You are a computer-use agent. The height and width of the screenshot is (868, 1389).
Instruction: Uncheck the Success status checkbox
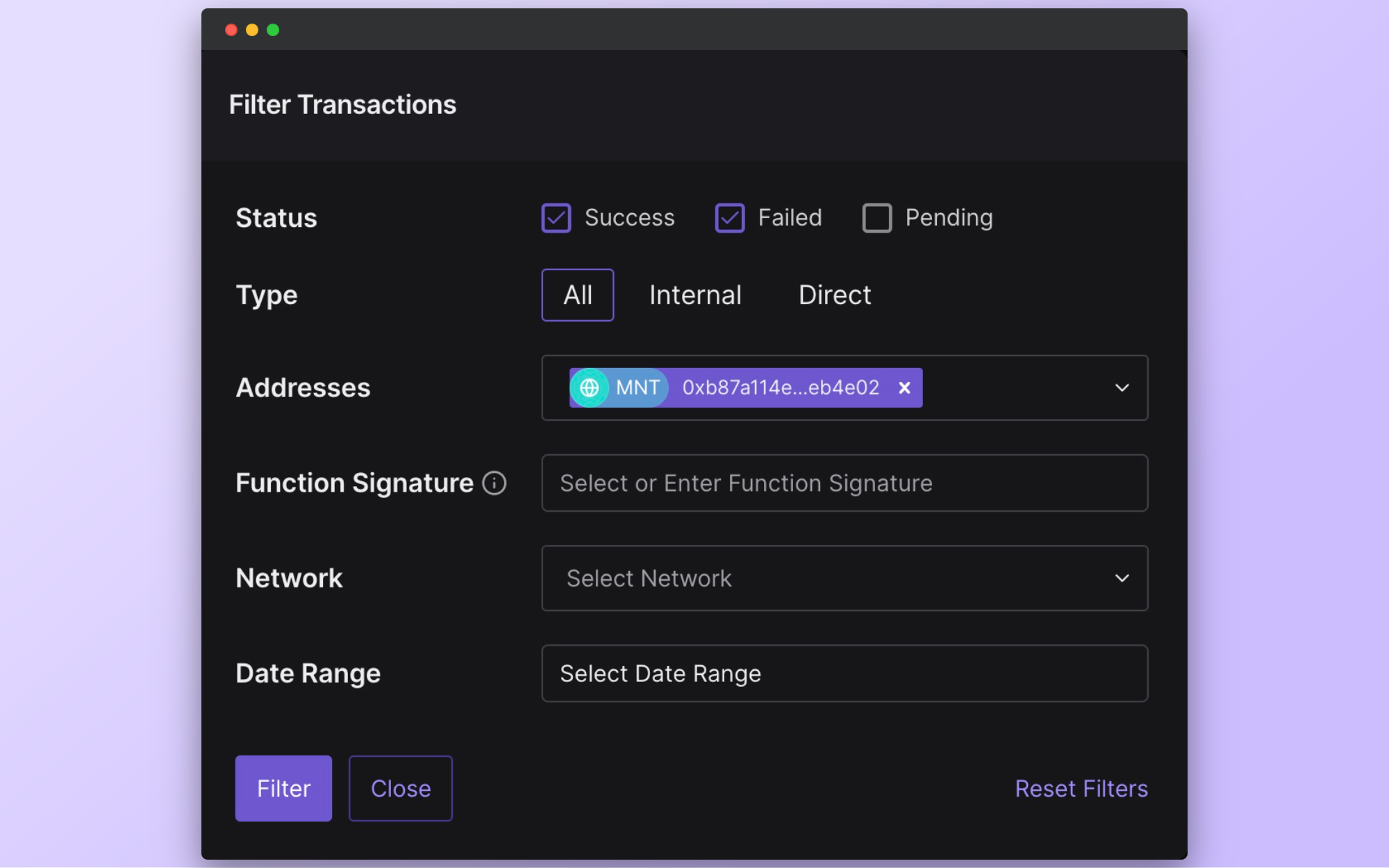tap(556, 217)
